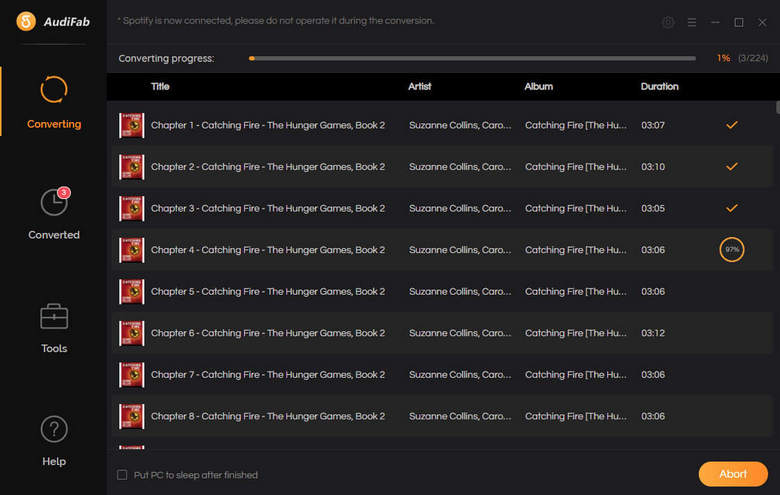Image resolution: width=780 pixels, height=495 pixels.
Task: Click the track list scrollbar
Action: pyautogui.click(x=777, y=107)
